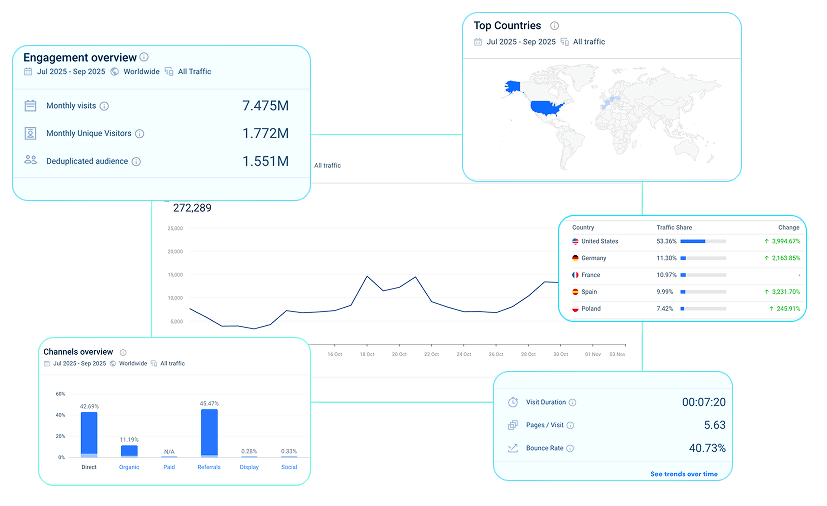
Task: Click info icon beside Top Countries title
Action: coord(554,25)
